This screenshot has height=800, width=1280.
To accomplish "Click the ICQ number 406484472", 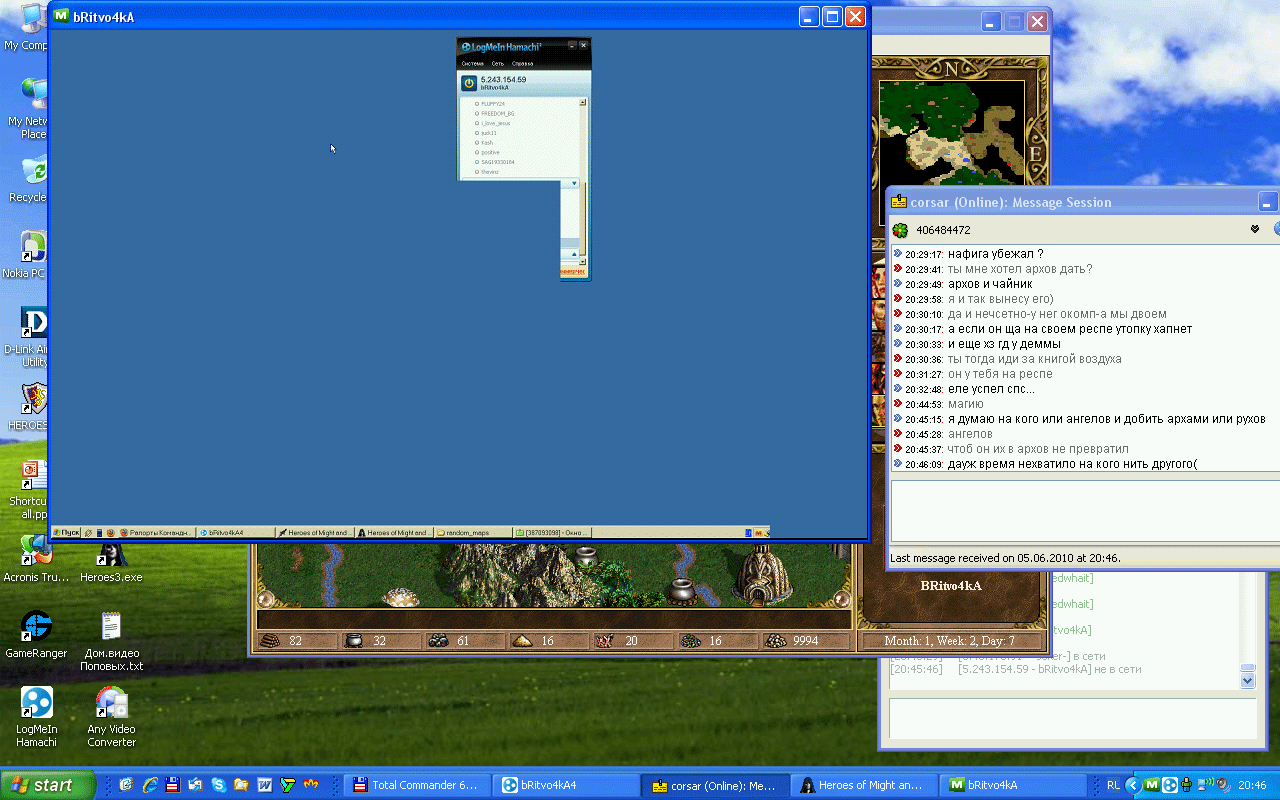I will 943,230.
